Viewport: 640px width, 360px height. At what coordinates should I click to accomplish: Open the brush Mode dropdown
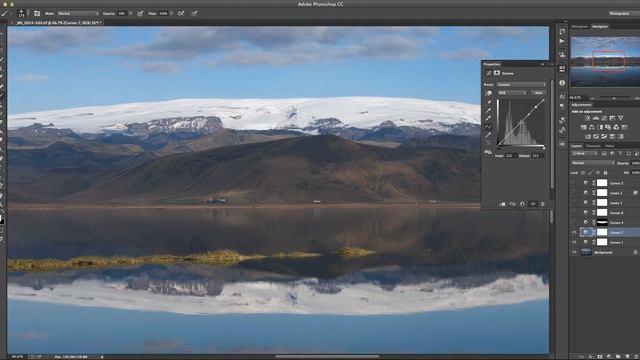tap(78, 13)
